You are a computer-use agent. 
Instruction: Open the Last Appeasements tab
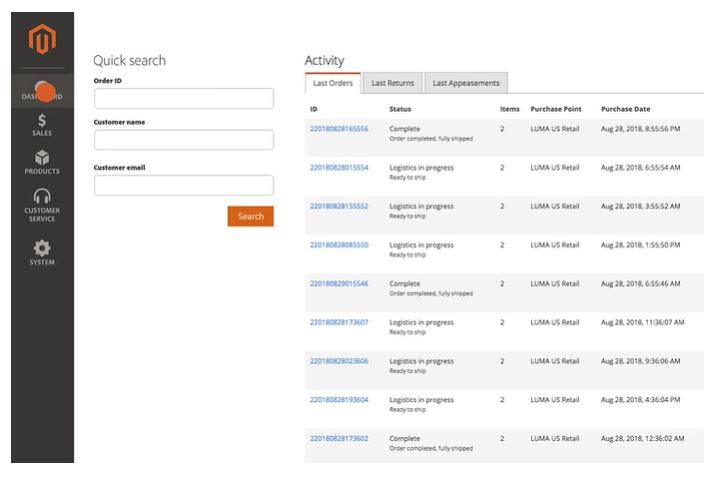point(467,83)
